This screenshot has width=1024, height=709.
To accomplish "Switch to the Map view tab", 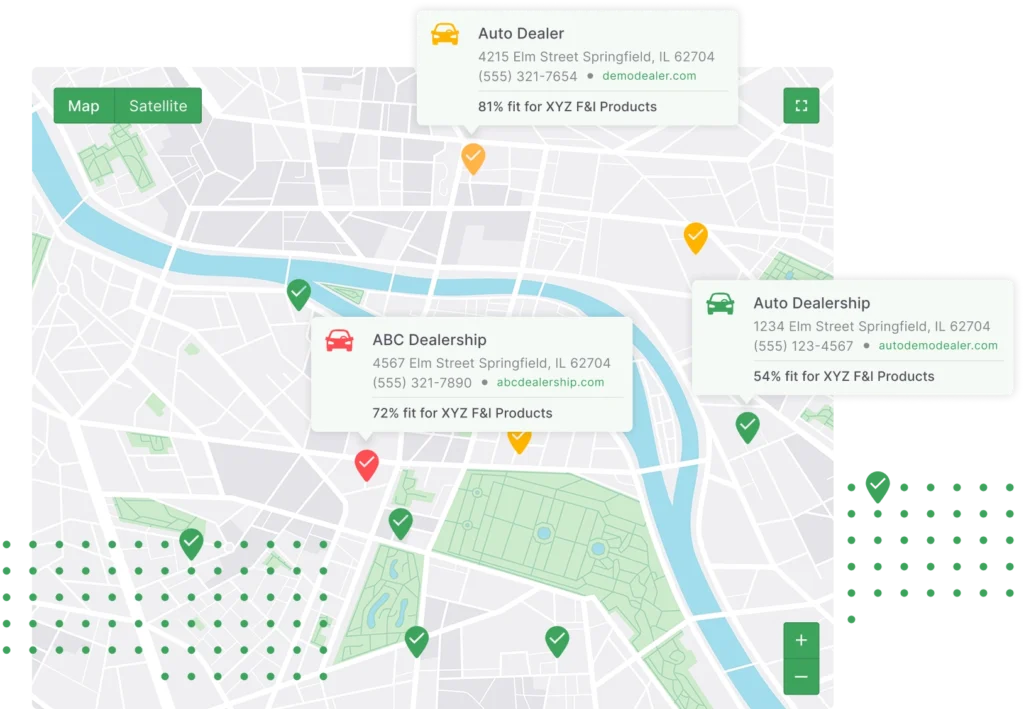I will [x=84, y=106].
